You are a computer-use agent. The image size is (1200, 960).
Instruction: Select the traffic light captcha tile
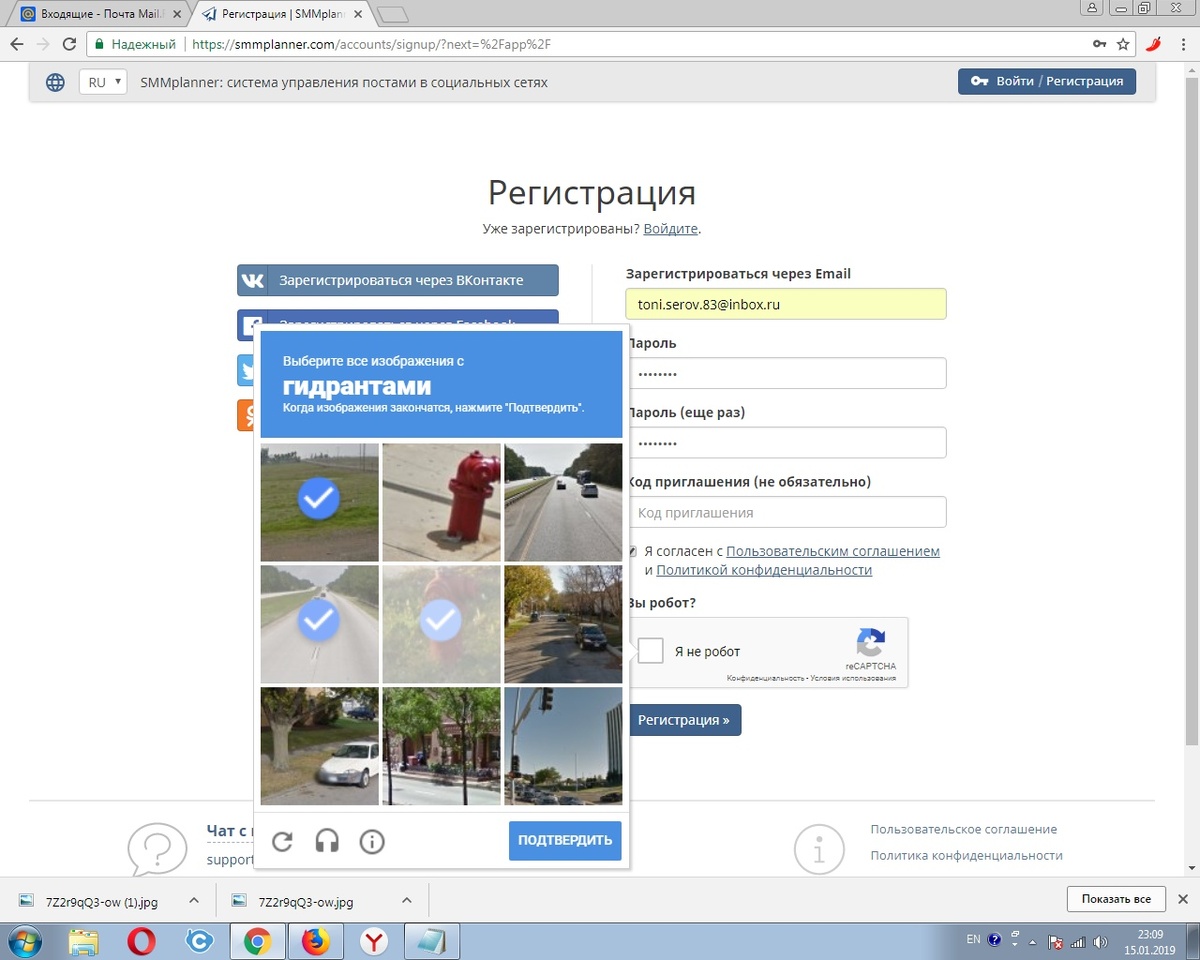(x=563, y=746)
